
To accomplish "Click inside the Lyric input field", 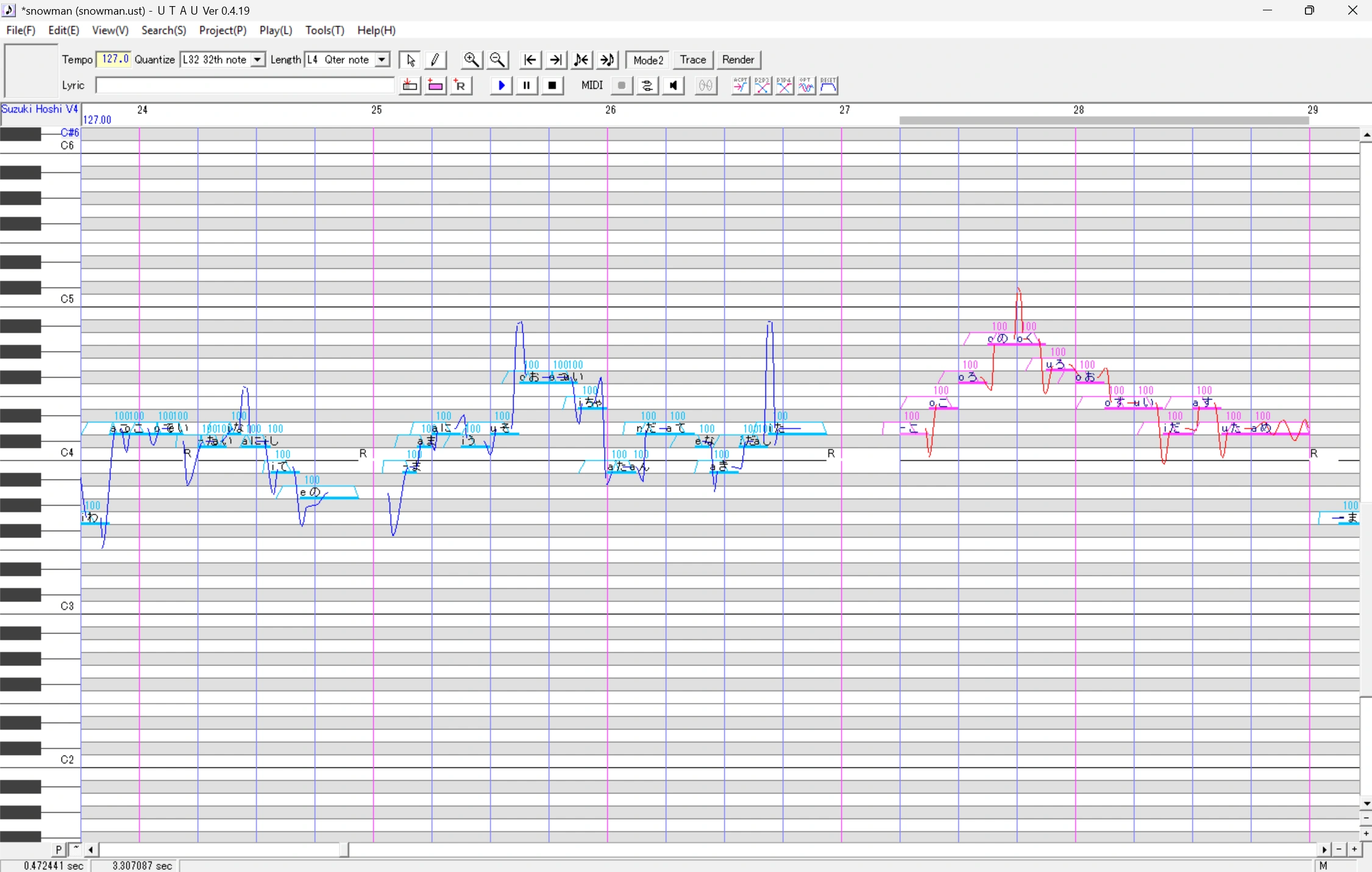I will click(244, 85).
